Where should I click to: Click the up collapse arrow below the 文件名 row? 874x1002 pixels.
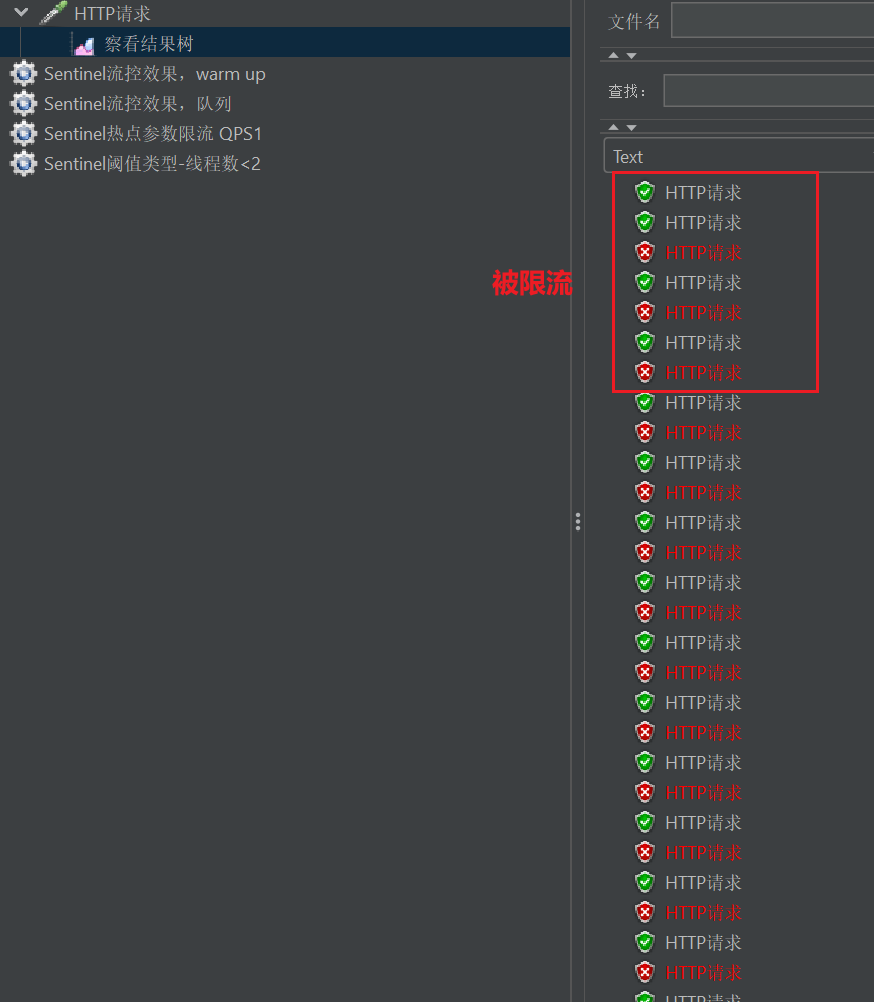[613, 56]
